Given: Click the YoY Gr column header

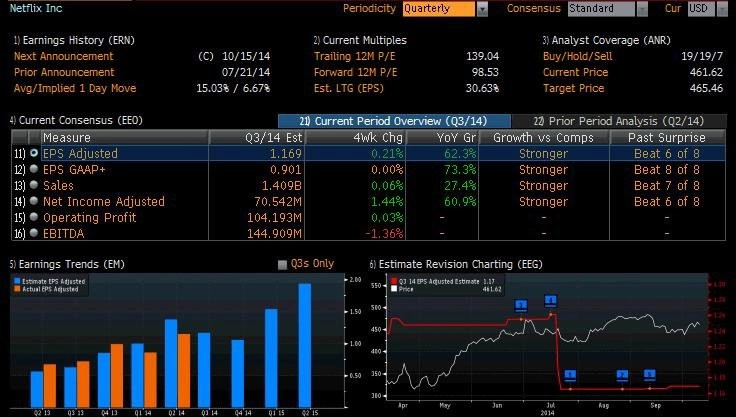Looking at the screenshot, I should [x=442, y=138].
